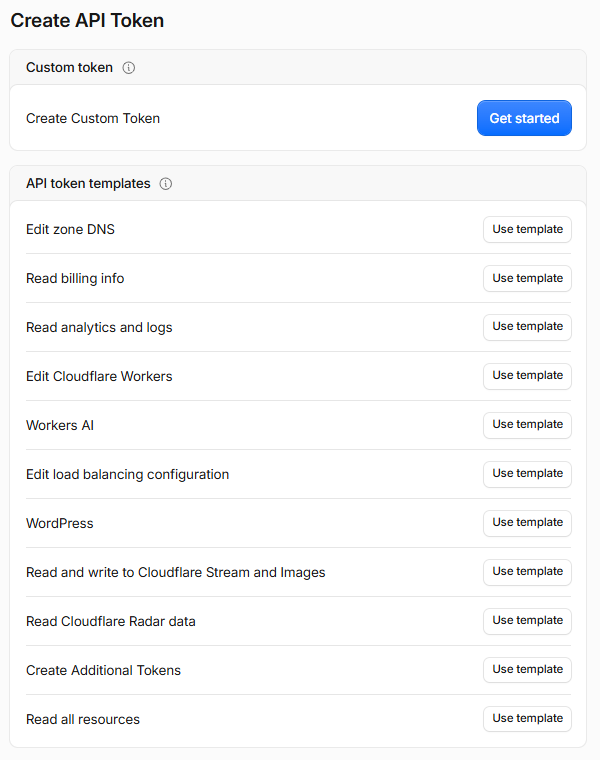Click the 'Custom token' section heading
Screen dimensions: 600x760
tap(69, 67)
